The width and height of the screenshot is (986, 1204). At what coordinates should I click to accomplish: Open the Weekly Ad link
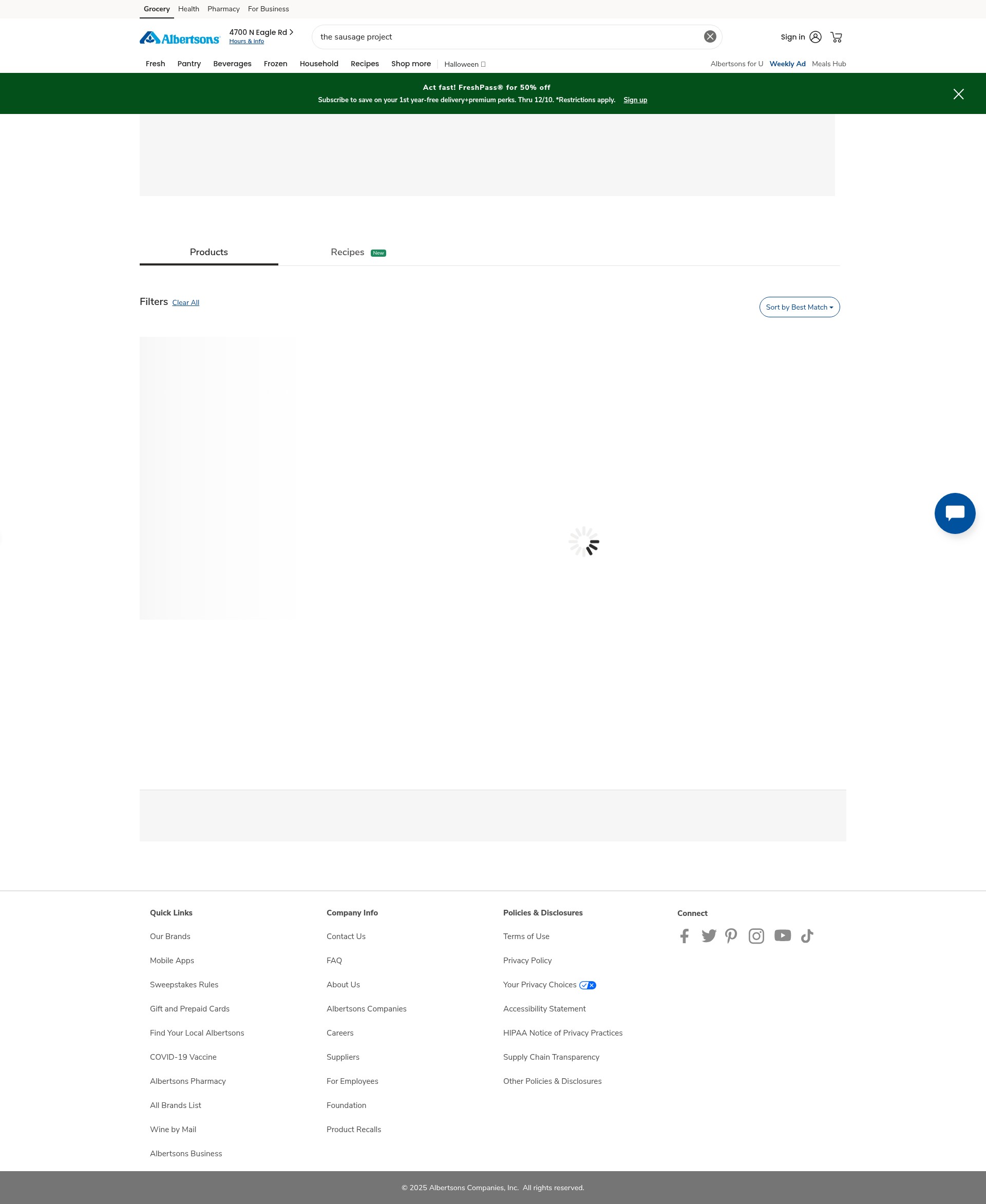(787, 64)
